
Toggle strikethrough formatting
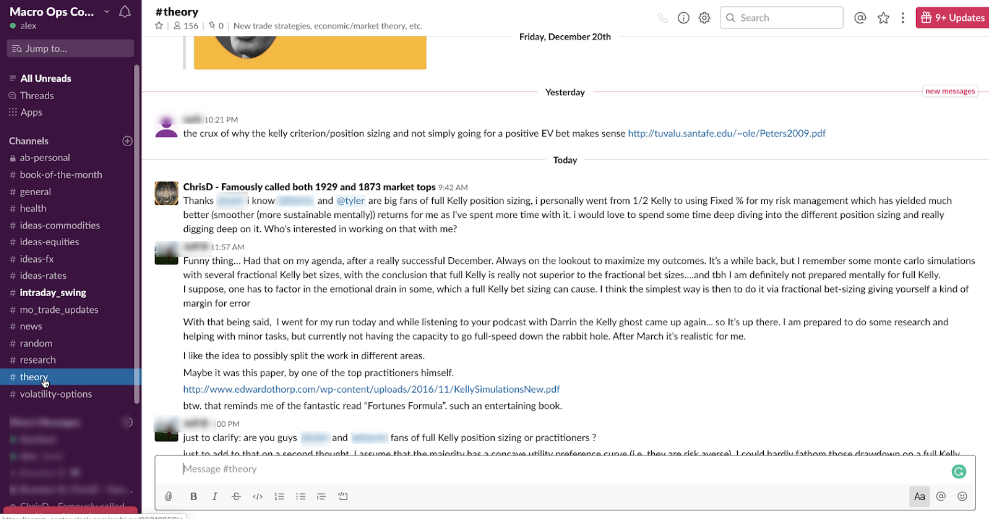[x=236, y=496]
